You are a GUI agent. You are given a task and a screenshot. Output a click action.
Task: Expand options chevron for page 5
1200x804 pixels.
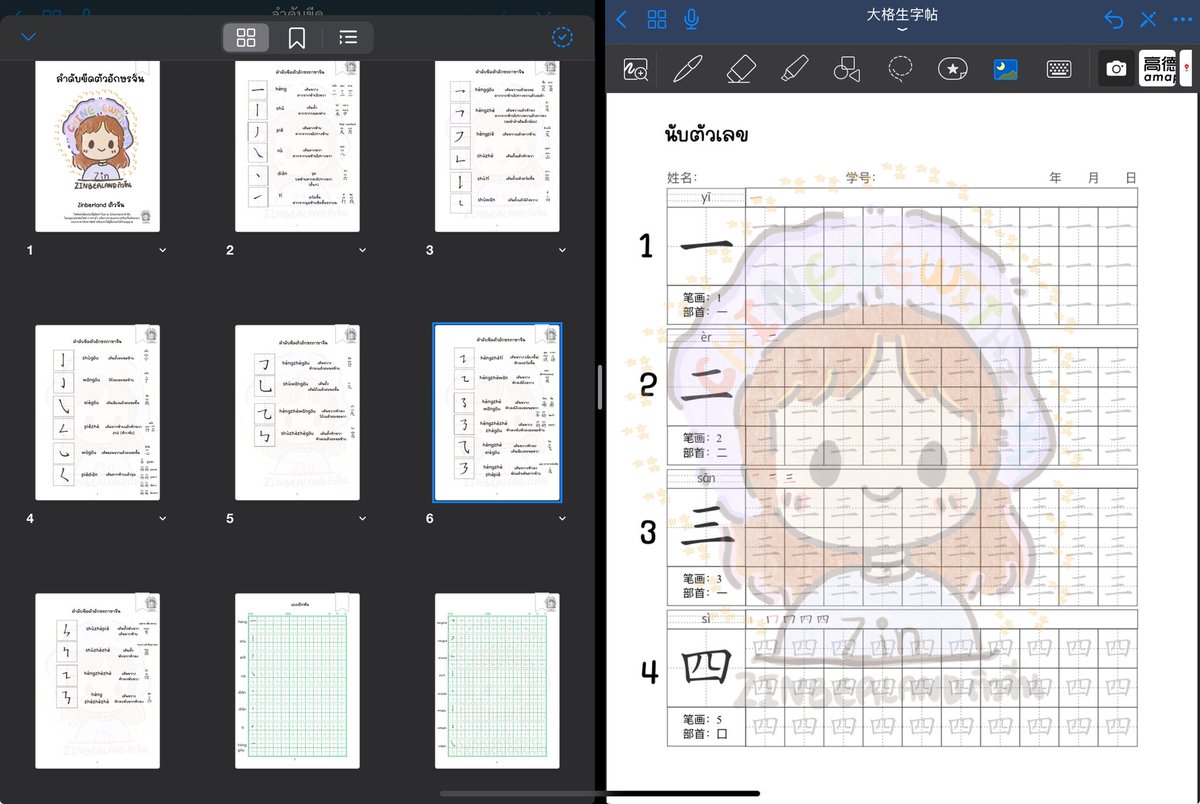[x=362, y=519]
